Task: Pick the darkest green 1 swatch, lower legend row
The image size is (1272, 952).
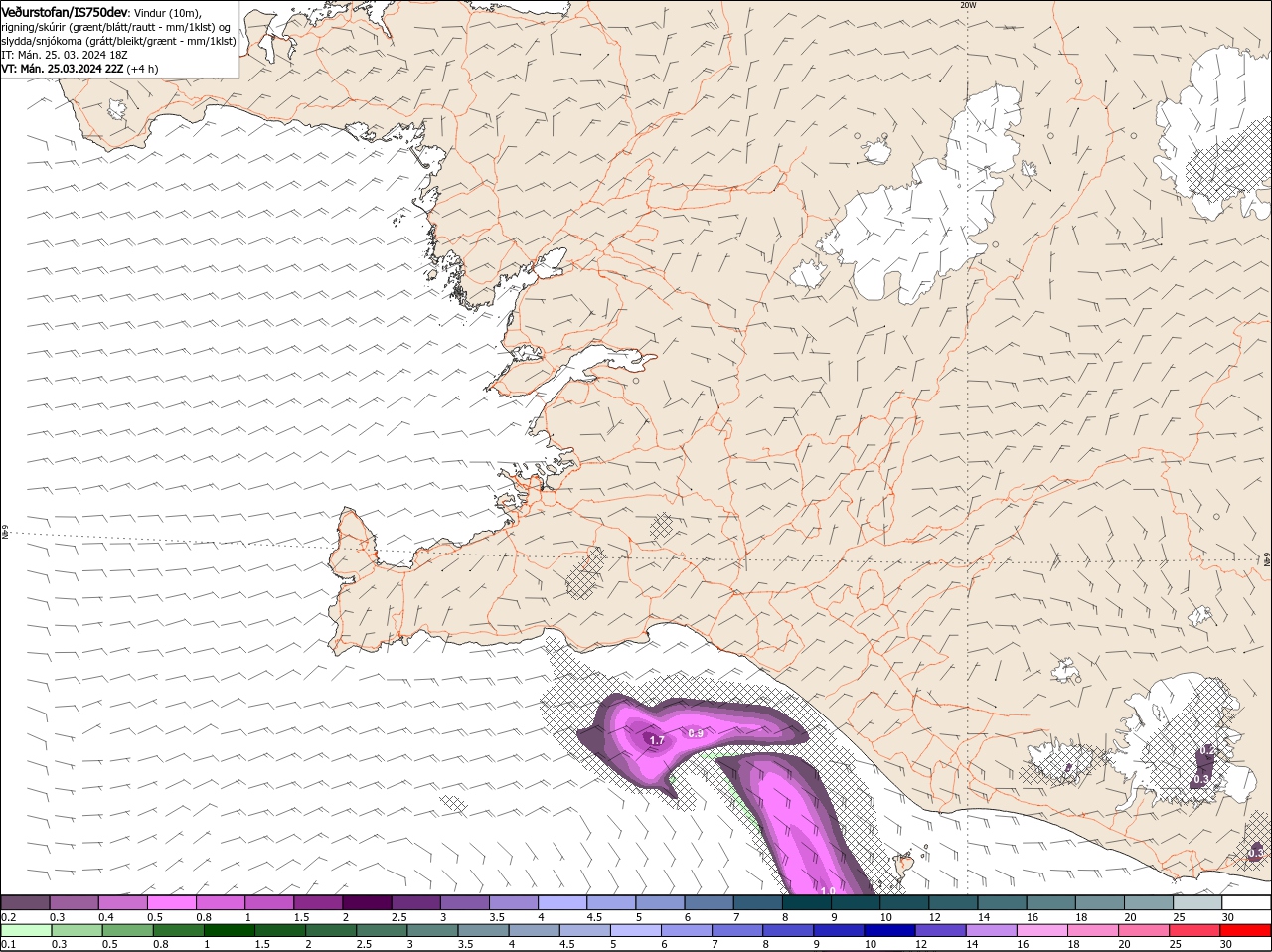Action: 230,930
